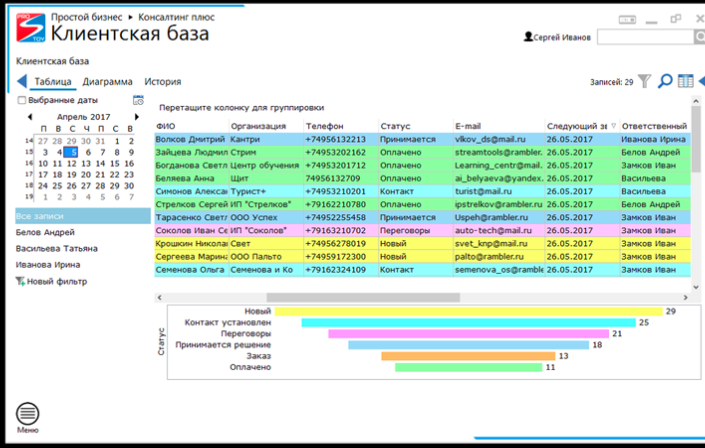This screenshot has width=705, height=448.
Task: Click the magnifier search icon near Записей
Action: 665,81
